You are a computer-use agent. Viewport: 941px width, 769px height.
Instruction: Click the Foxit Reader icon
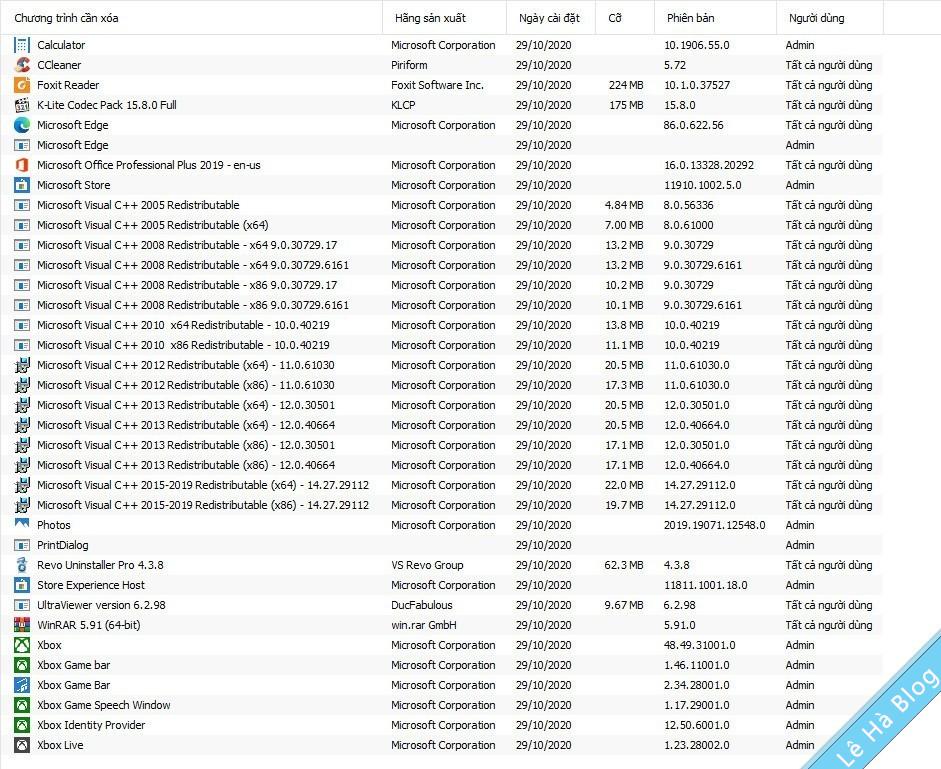coord(22,85)
